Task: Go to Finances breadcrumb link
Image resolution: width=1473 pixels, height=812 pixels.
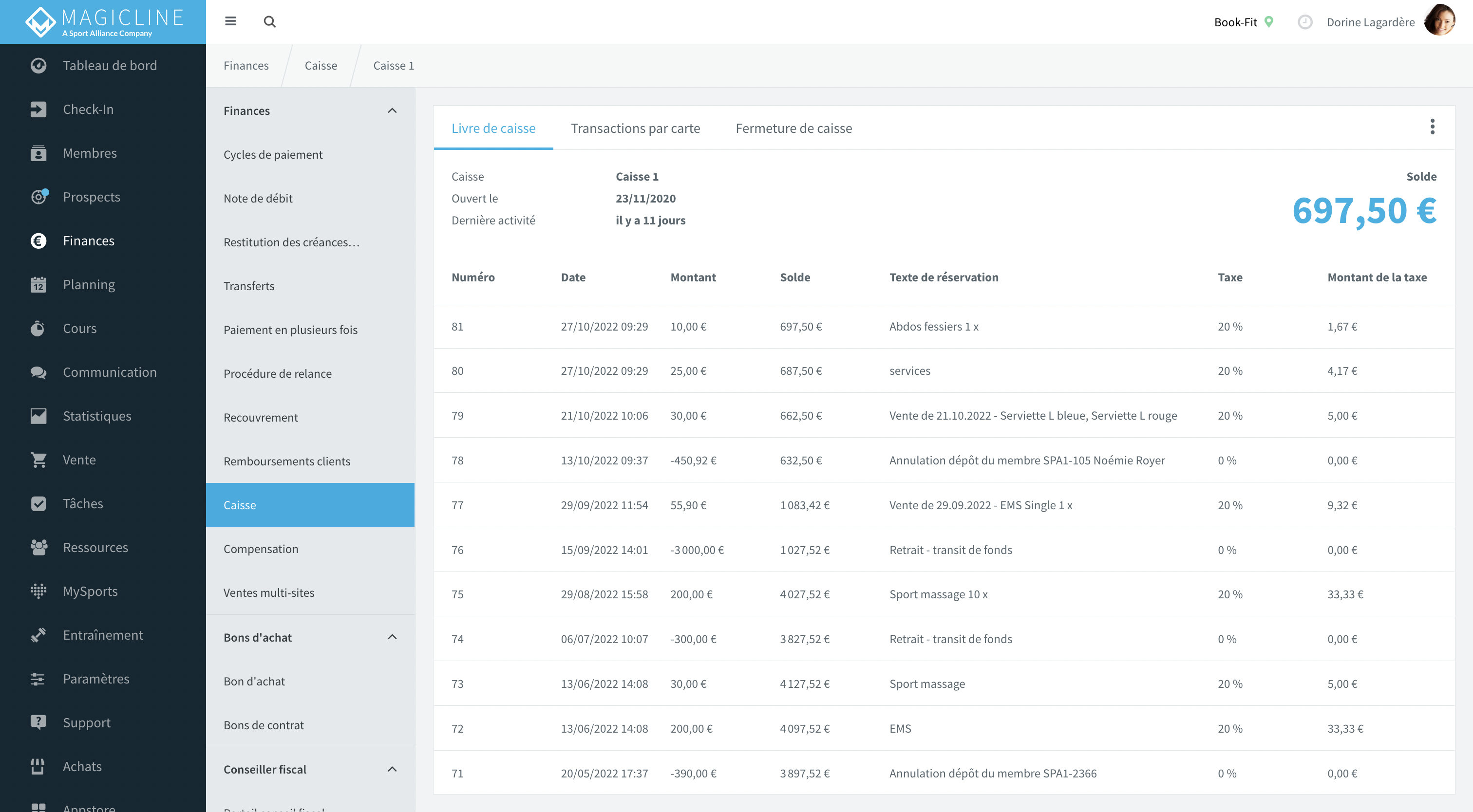Action: coord(246,66)
